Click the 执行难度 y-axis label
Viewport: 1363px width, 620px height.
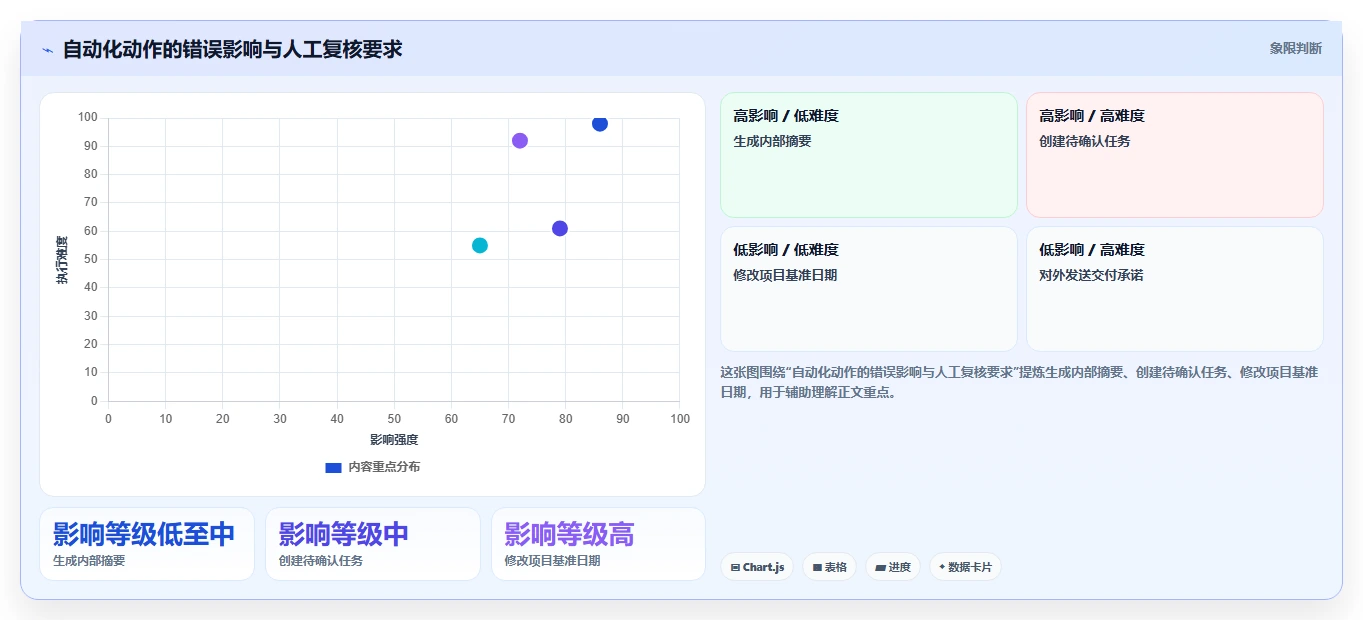tap(62, 260)
